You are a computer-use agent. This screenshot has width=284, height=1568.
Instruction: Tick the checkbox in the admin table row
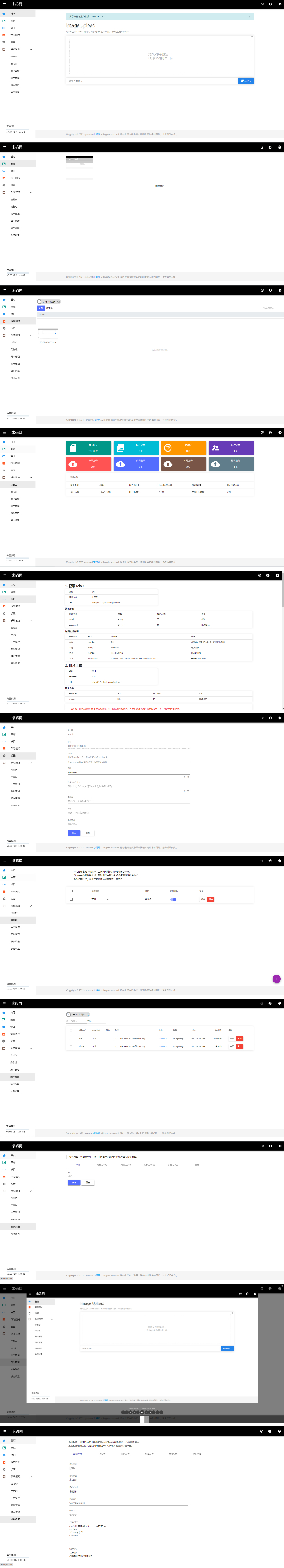tap(71, 1047)
